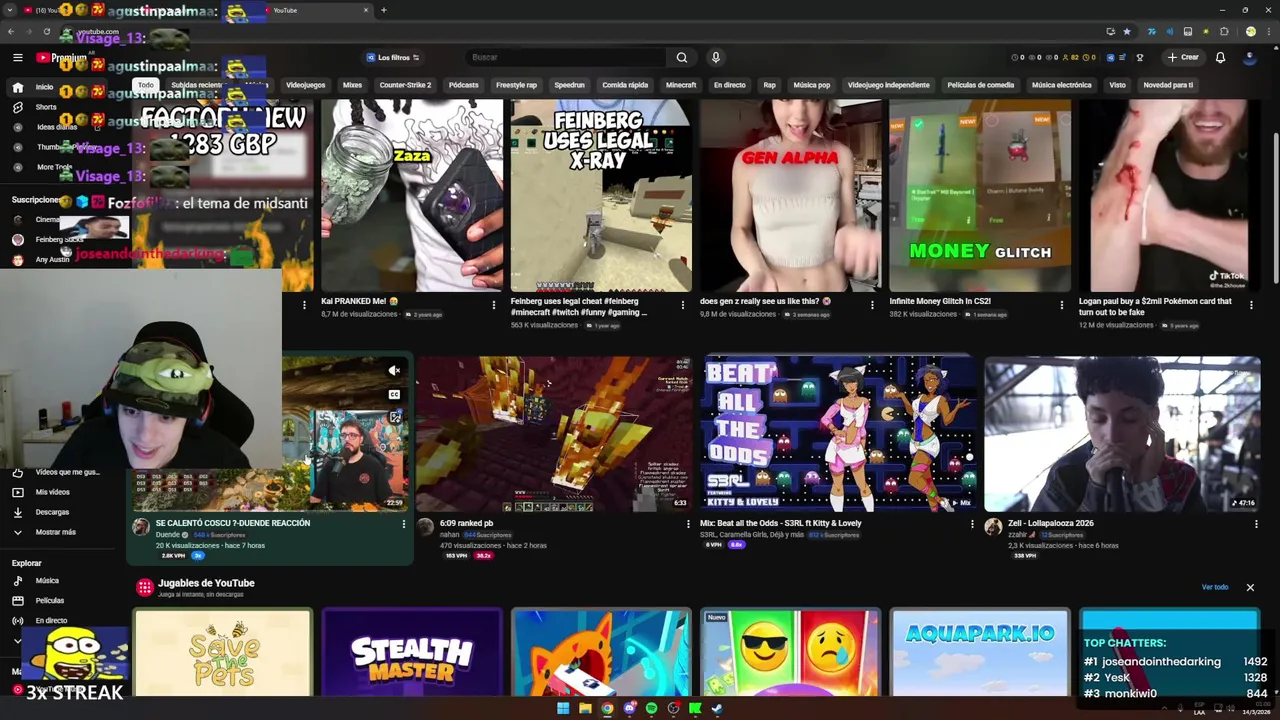Select the Counter-Strike 2 filter chip

click(405, 85)
